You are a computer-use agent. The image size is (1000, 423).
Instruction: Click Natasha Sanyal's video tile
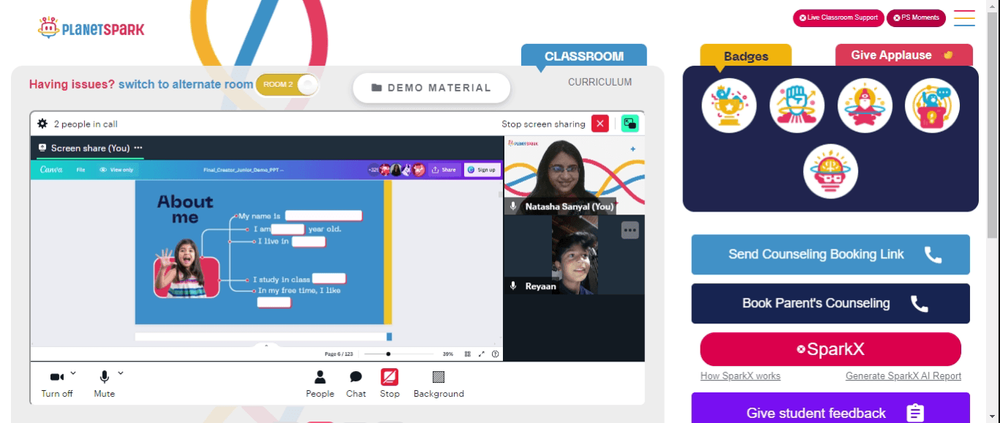[574, 175]
